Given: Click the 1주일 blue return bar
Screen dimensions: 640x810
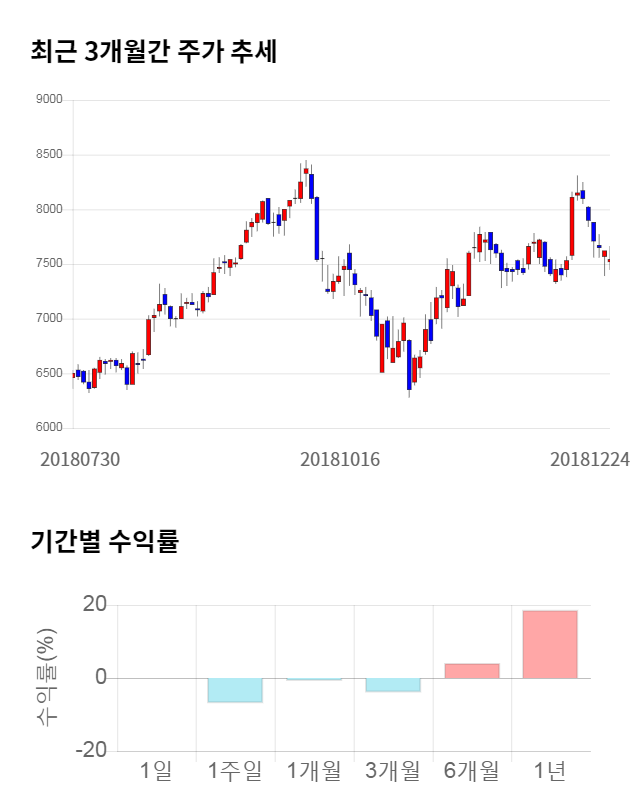Looking at the screenshot, I should pos(235,689).
